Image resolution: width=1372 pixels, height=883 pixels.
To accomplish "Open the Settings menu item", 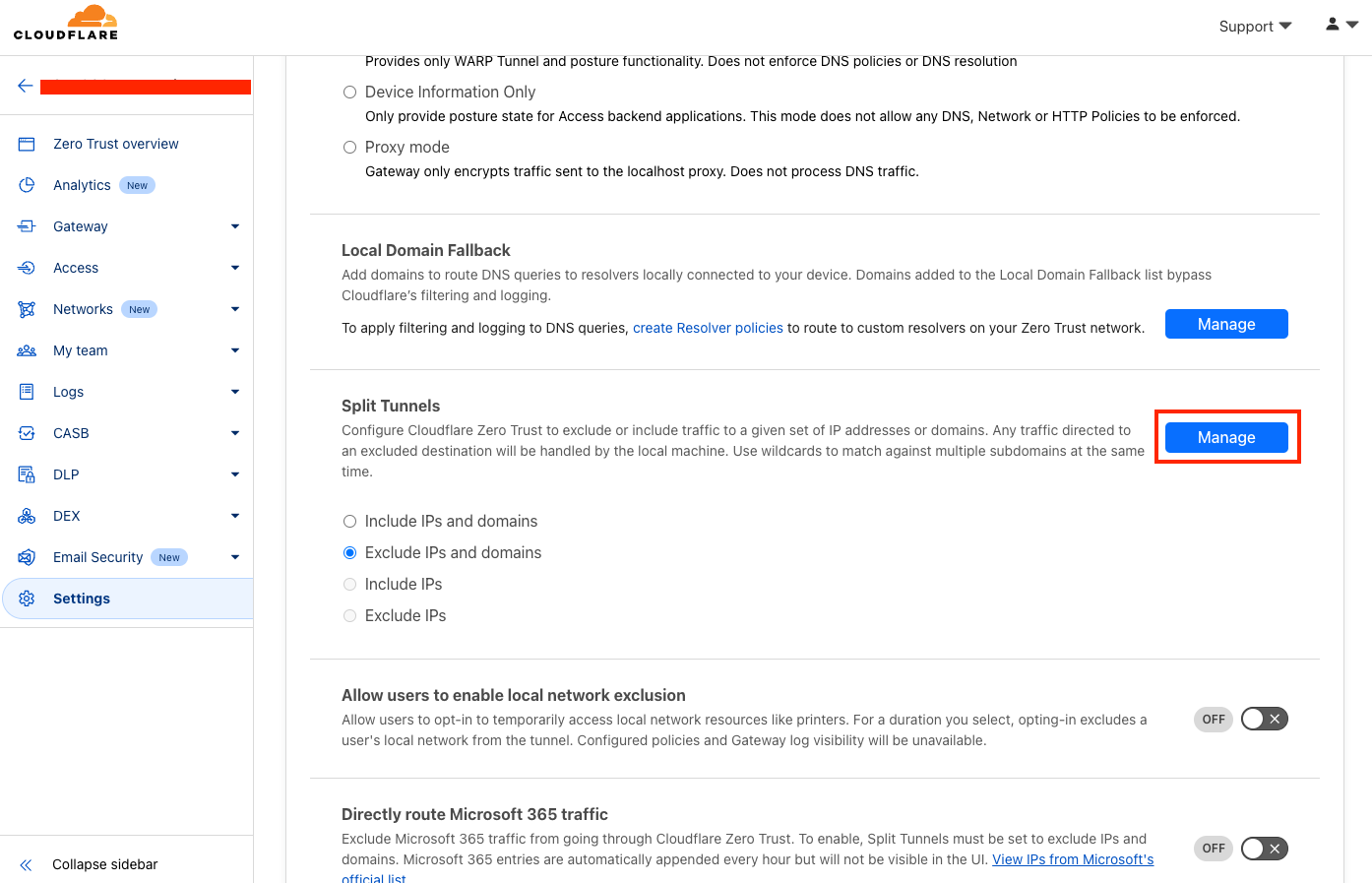I will point(82,599).
